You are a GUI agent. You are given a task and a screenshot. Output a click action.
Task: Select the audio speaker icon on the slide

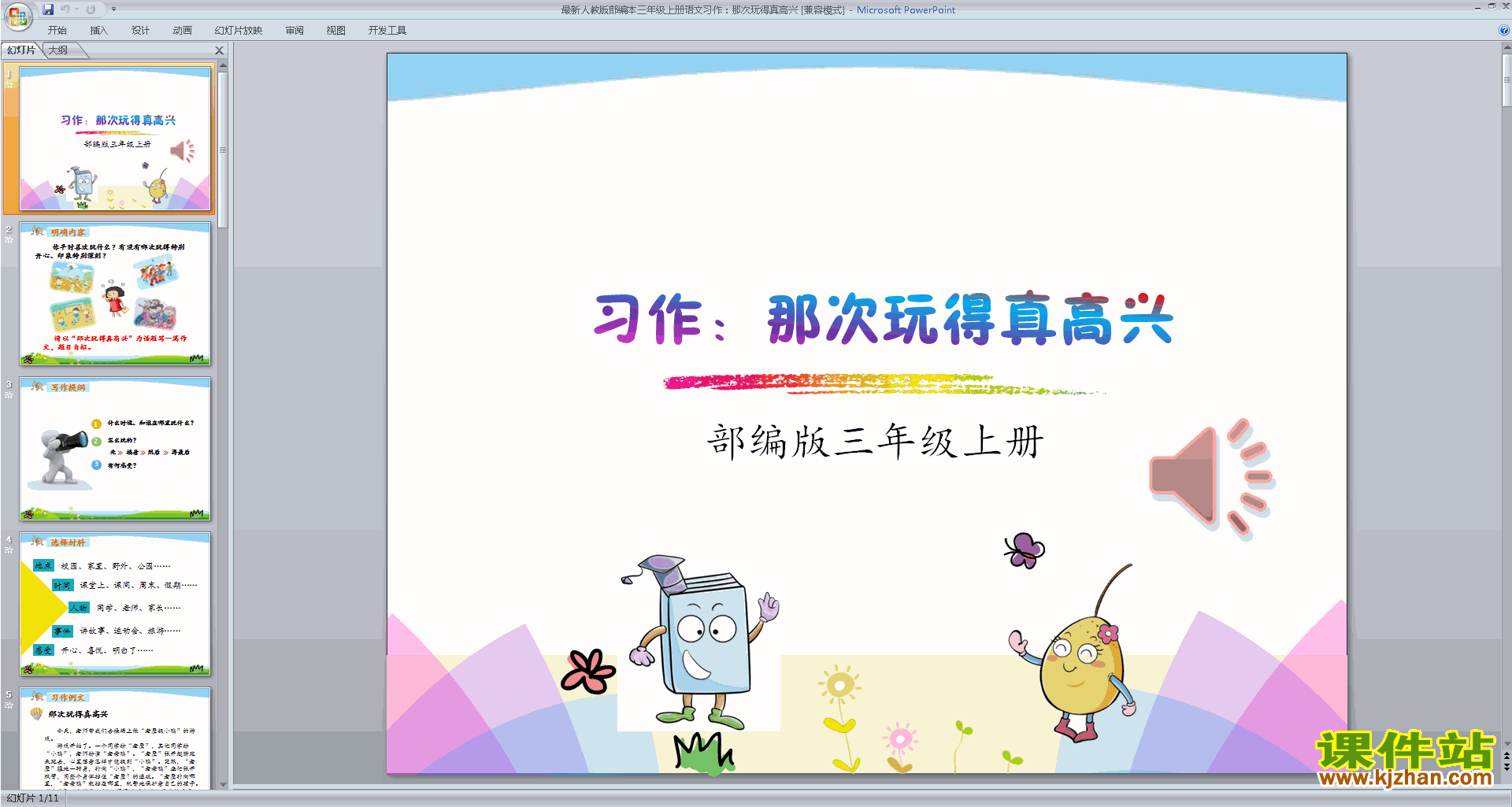(x=1211, y=479)
